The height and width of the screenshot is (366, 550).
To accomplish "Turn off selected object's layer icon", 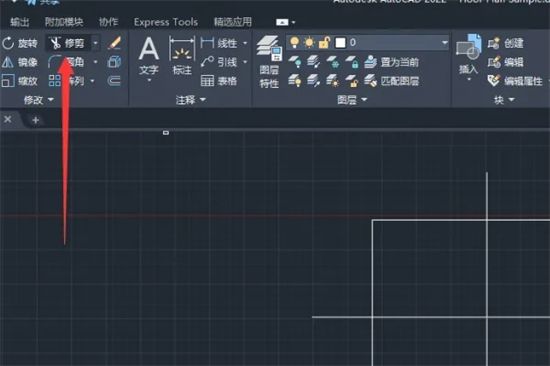I will click(295, 62).
